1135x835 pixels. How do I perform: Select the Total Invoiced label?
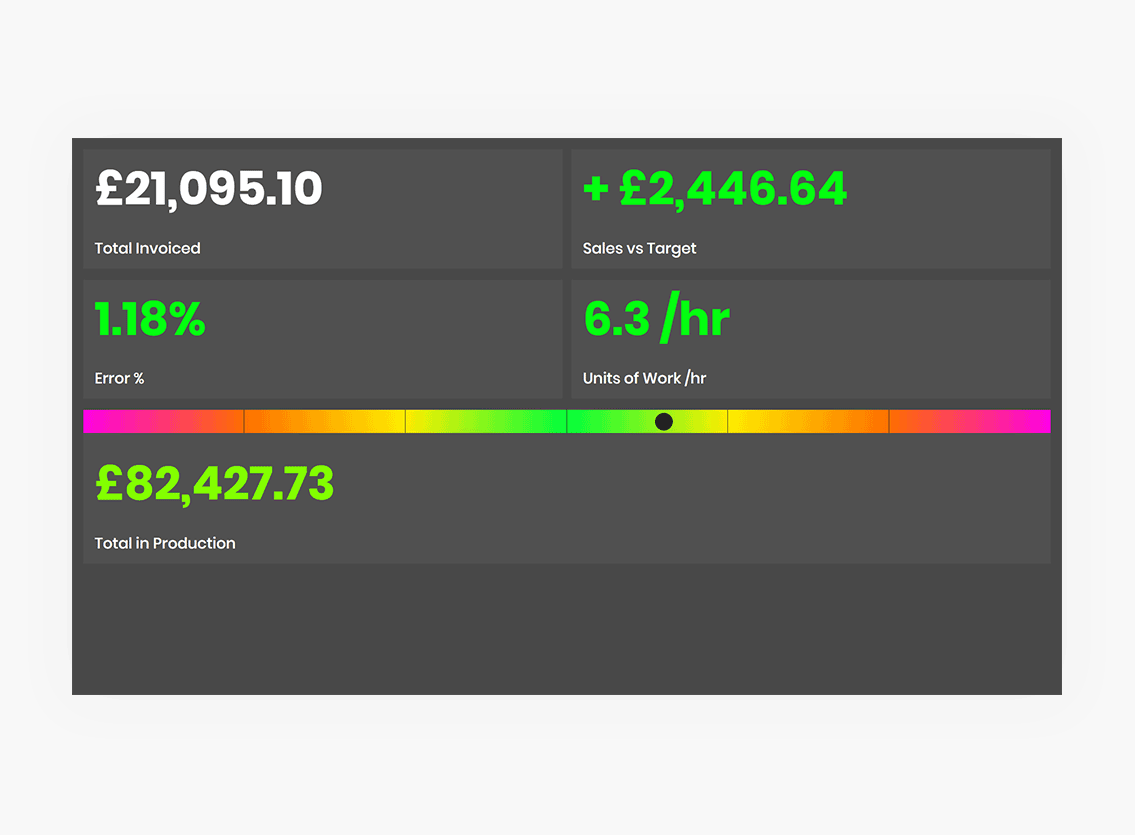147,248
